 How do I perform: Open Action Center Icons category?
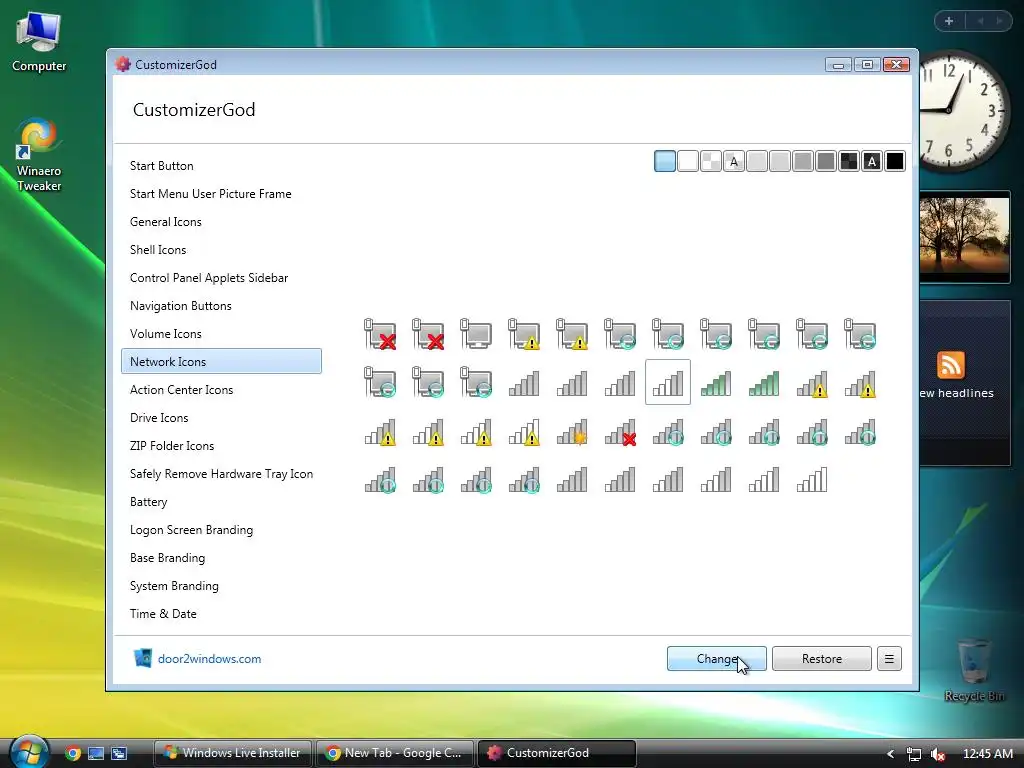221,390
